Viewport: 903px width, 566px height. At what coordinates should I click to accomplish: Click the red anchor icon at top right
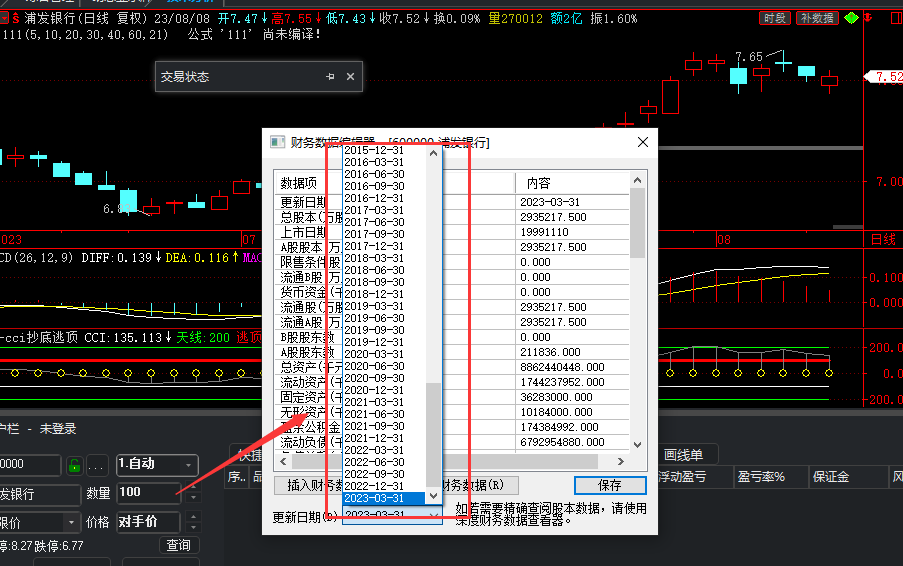coord(868,18)
